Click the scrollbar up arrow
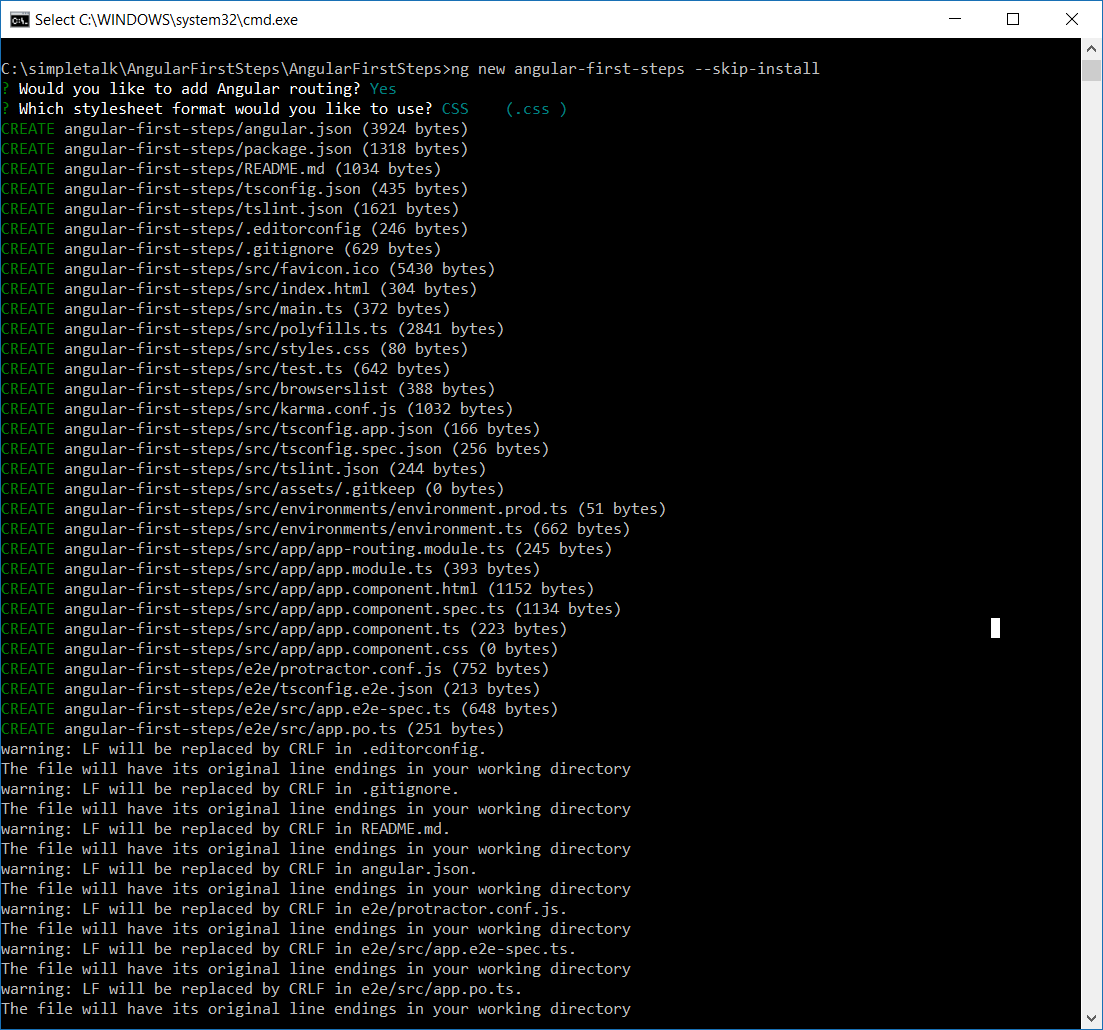Screen dimensions: 1103x1030 (x=1091, y=49)
